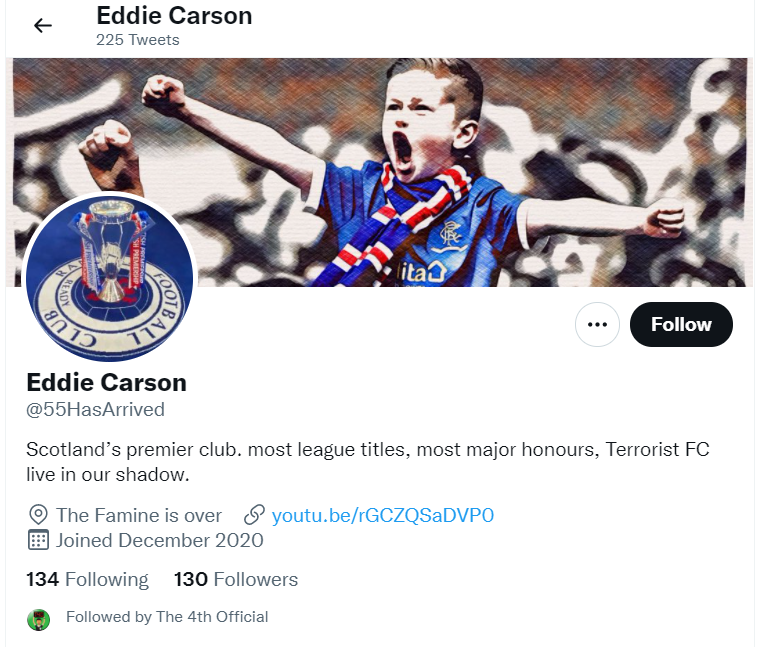
Task: Open the youtu.be/rGCZQSaDVP0 link
Action: click(x=382, y=515)
